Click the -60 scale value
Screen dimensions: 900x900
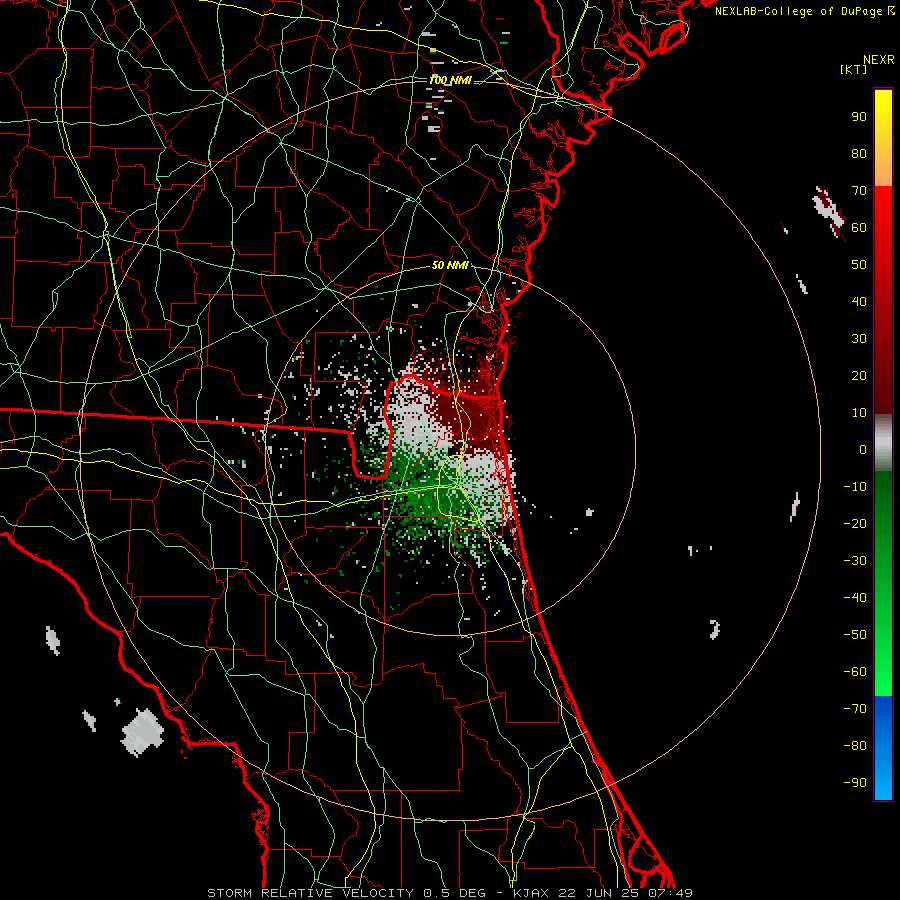click(855, 672)
